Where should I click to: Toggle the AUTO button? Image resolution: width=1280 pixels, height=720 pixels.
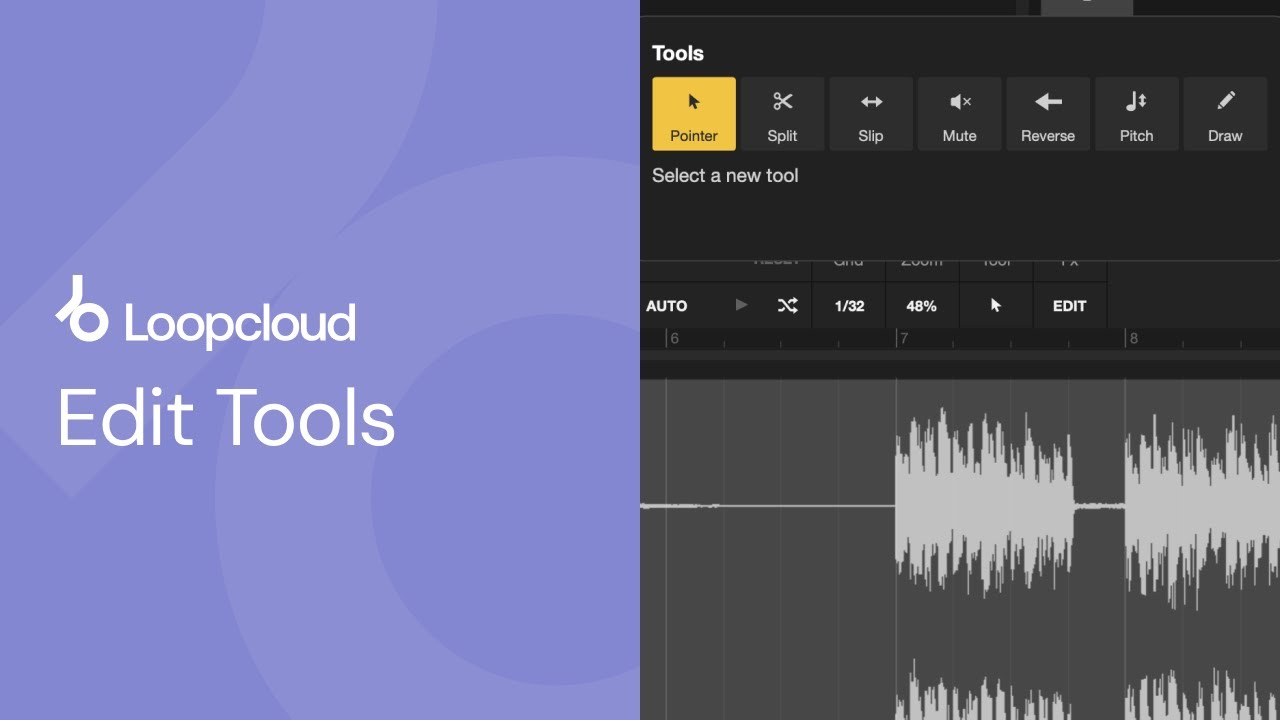coord(667,306)
